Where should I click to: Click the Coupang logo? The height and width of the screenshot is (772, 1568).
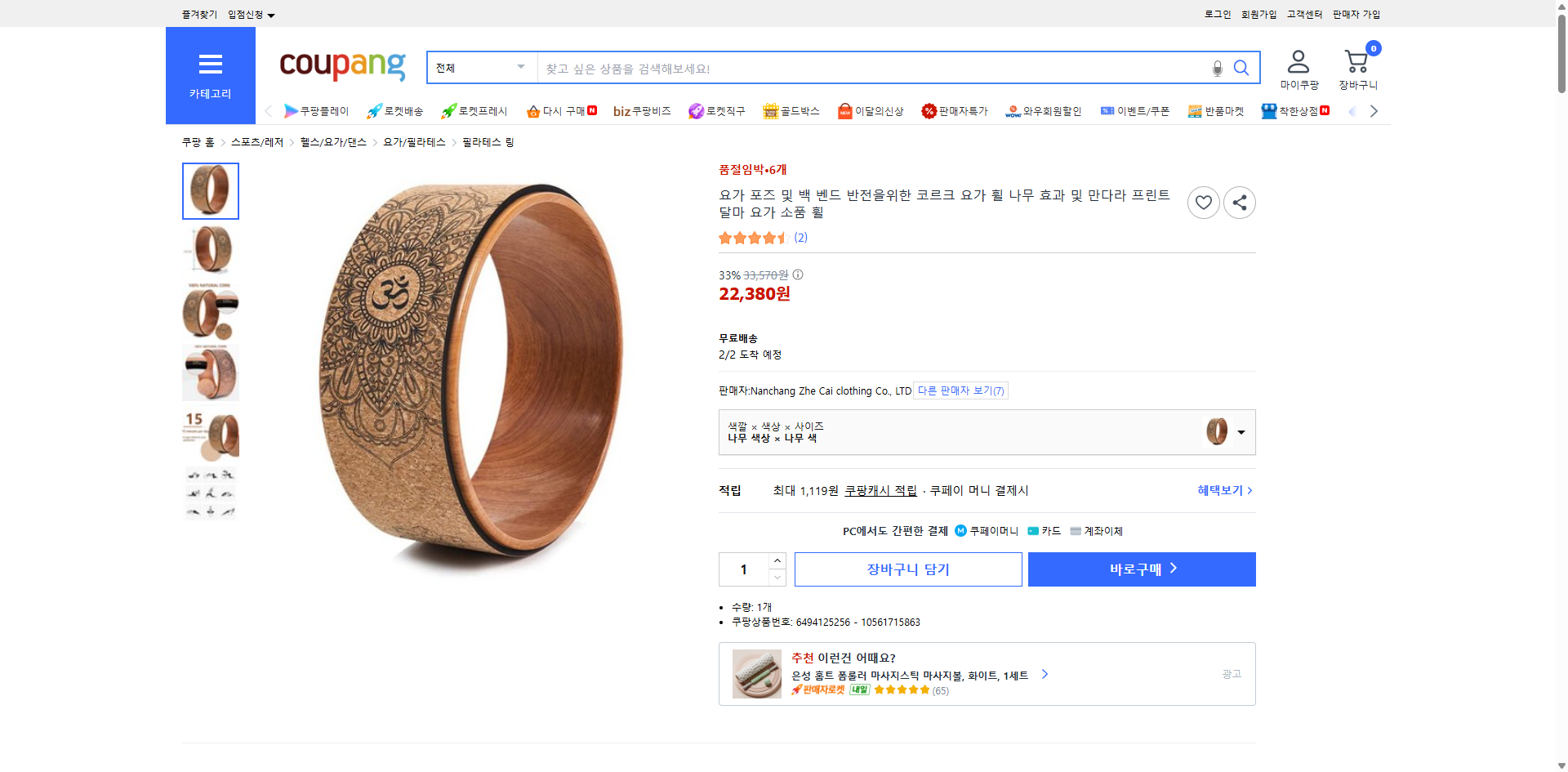tap(341, 67)
